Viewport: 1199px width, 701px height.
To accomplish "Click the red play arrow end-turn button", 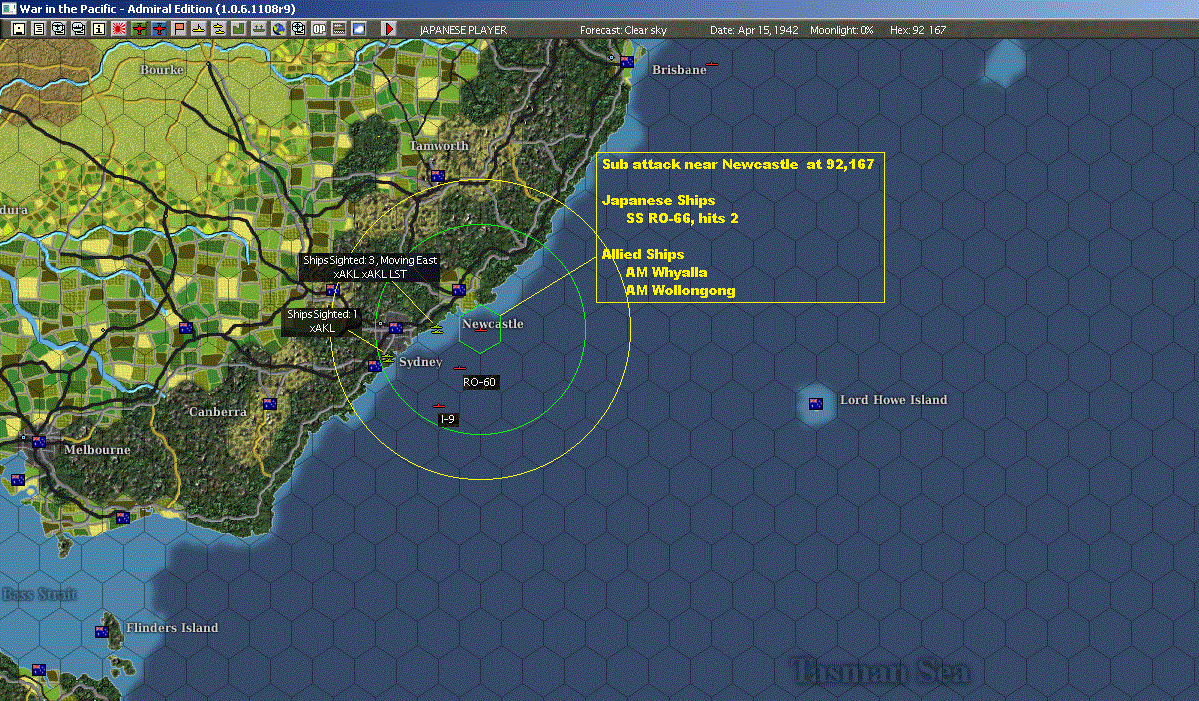I will coord(388,29).
